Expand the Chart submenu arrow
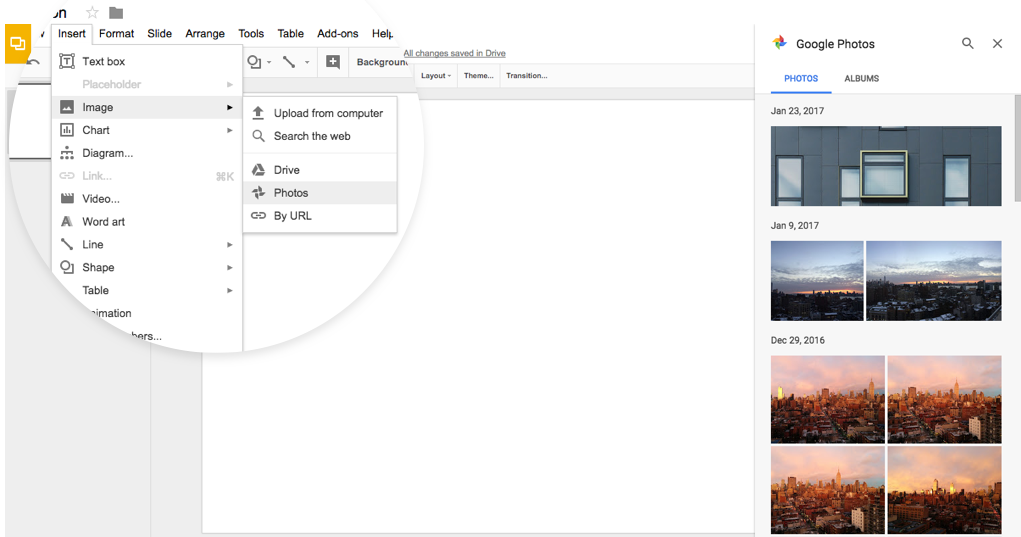Image resolution: width=1021 pixels, height=537 pixels. click(x=230, y=130)
